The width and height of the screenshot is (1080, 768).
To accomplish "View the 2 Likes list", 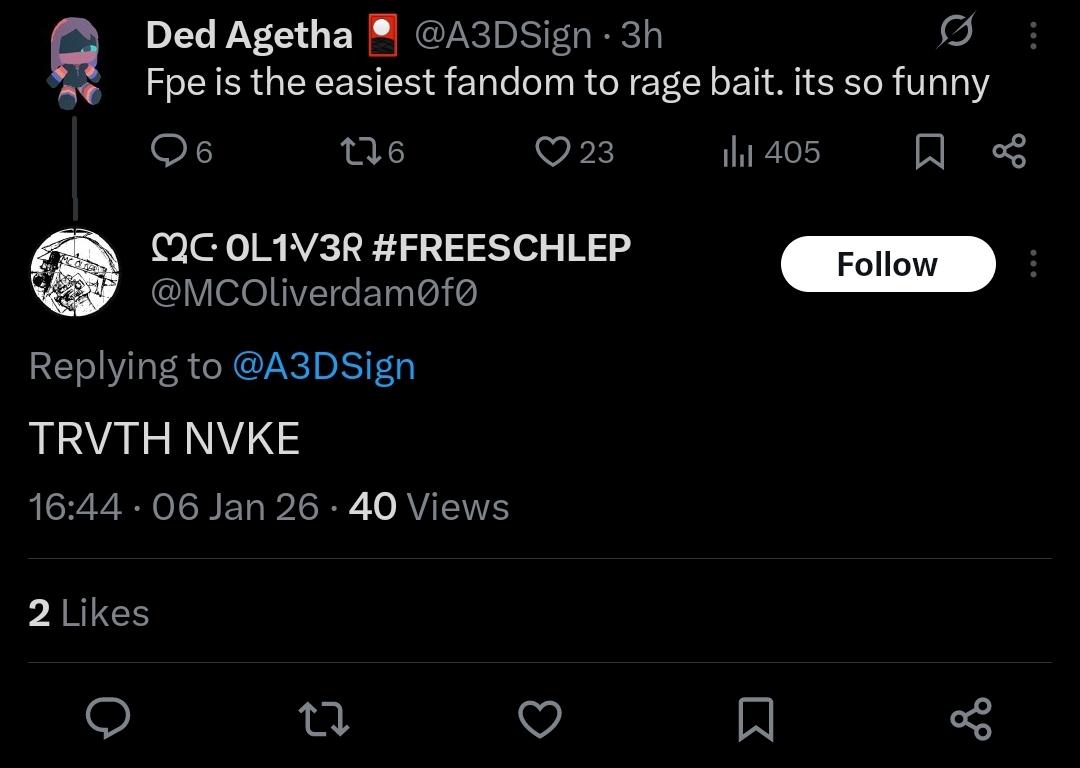I will (x=89, y=613).
